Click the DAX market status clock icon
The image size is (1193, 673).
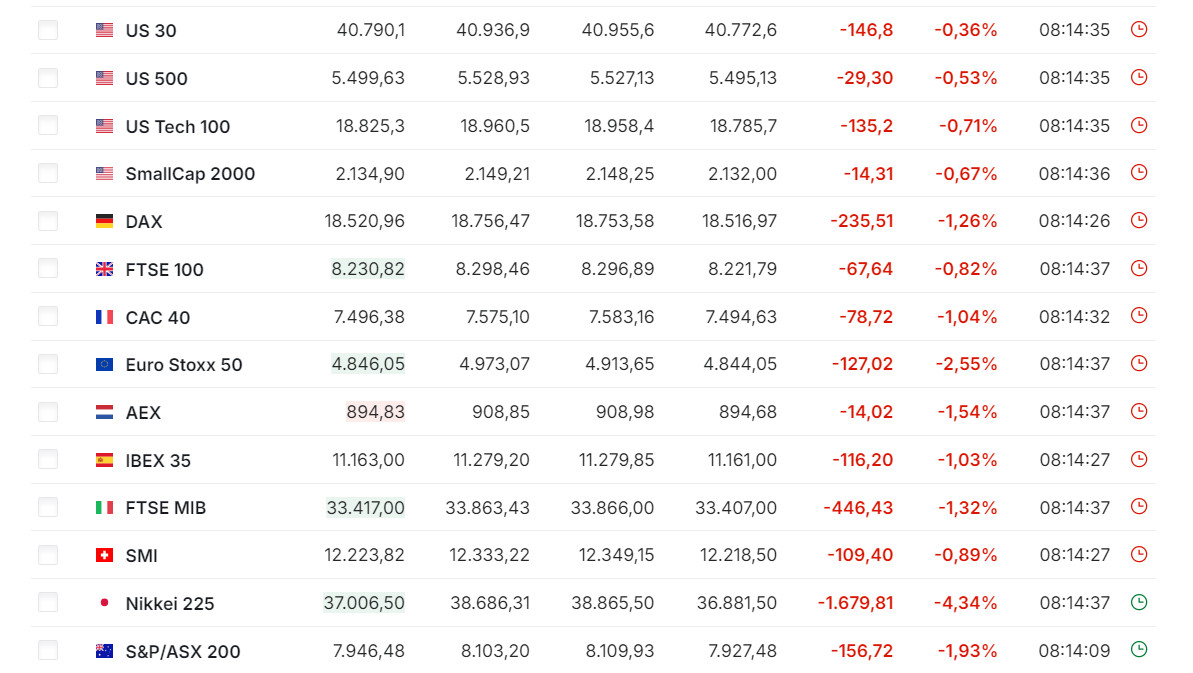(x=1138, y=221)
